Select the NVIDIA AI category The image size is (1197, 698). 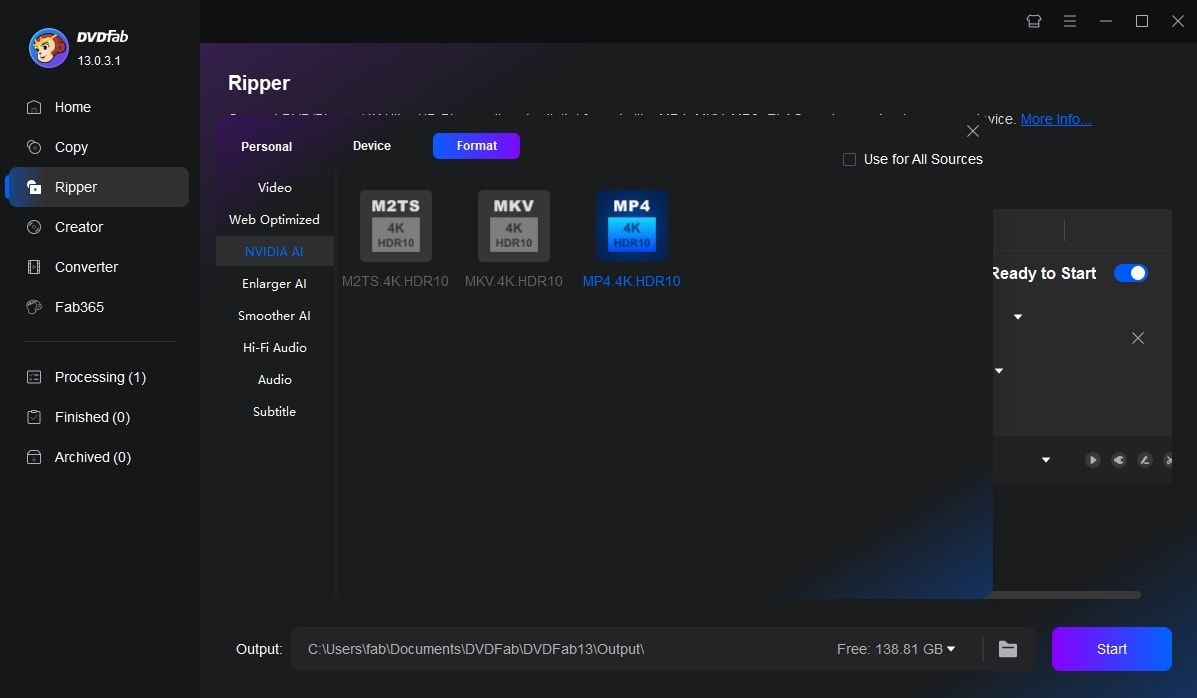(x=275, y=251)
